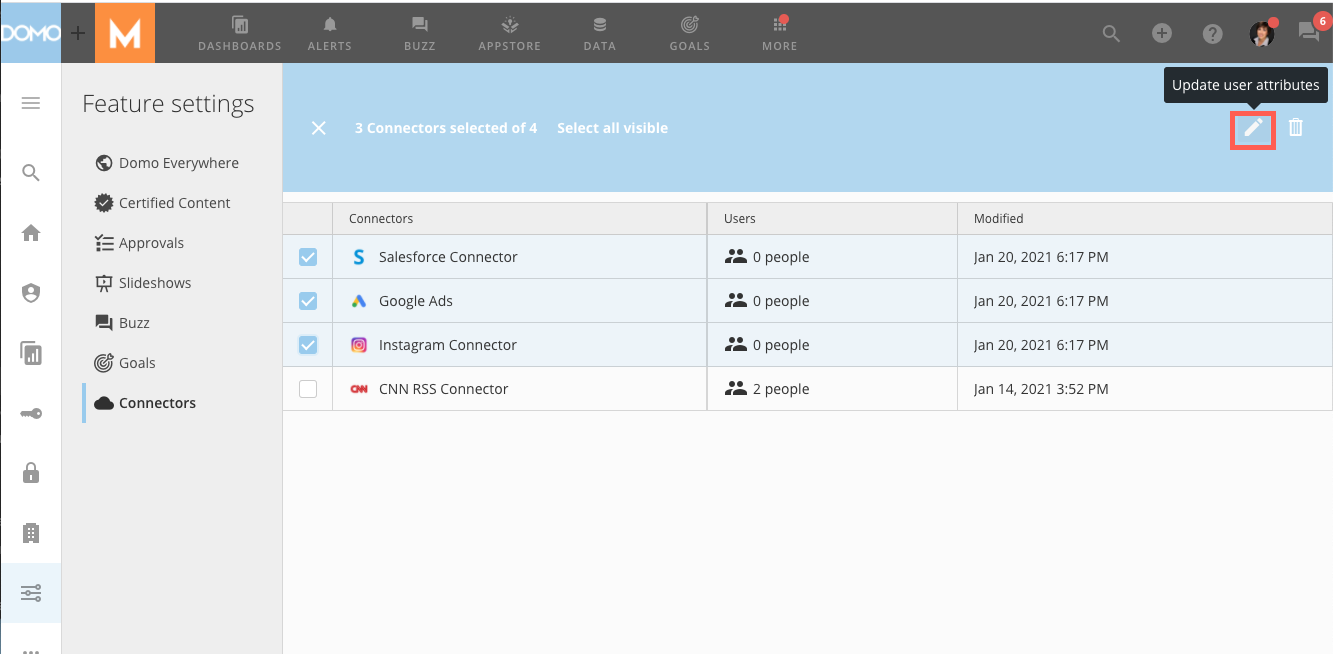The image size is (1333, 654).
Task: Click the X to clear connector selection
Action: point(319,128)
